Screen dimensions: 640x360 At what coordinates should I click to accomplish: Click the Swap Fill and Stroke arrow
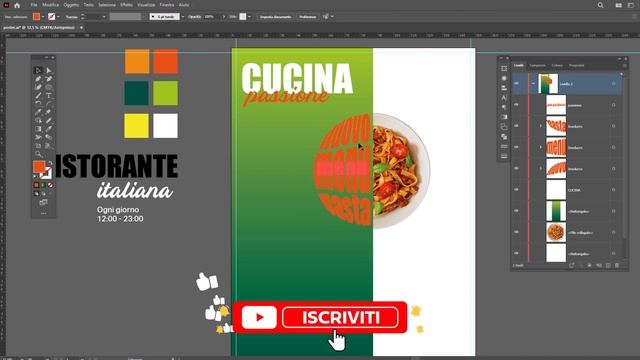tap(50, 163)
